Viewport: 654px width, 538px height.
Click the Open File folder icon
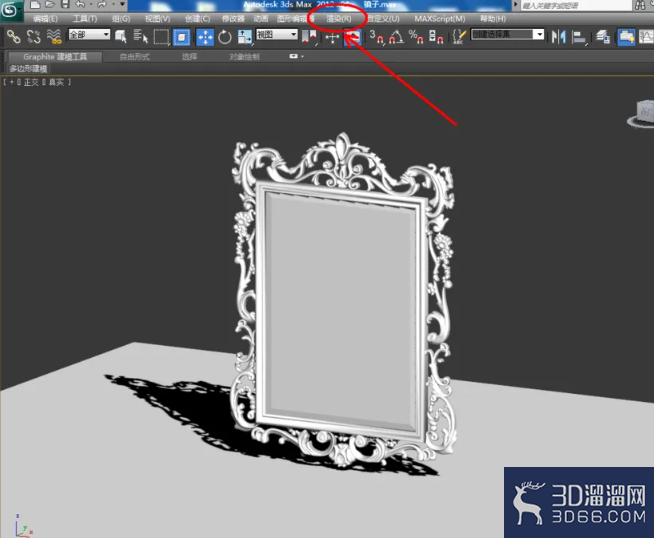pyautogui.click(x=50, y=5)
